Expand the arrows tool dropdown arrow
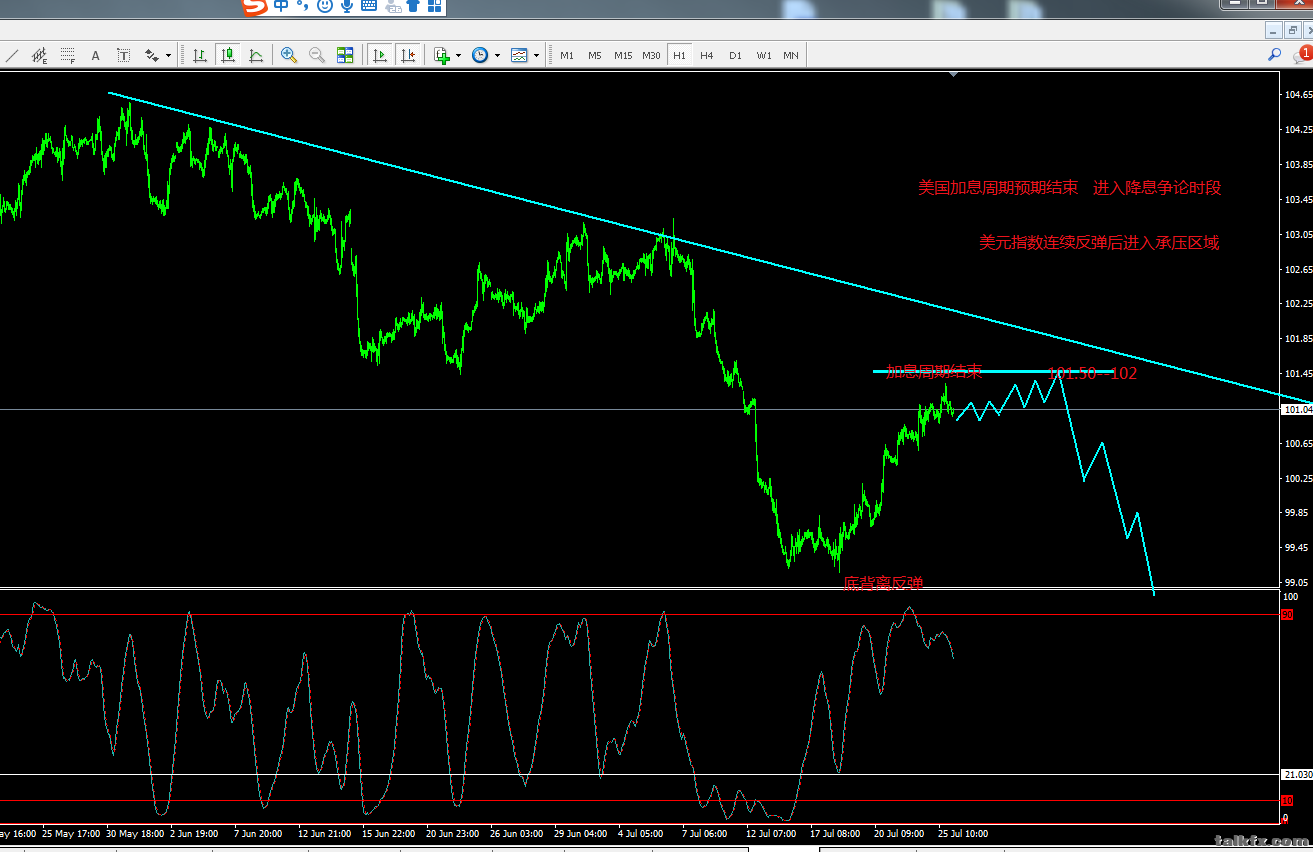This screenshot has width=1313, height=852. pos(168,56)
